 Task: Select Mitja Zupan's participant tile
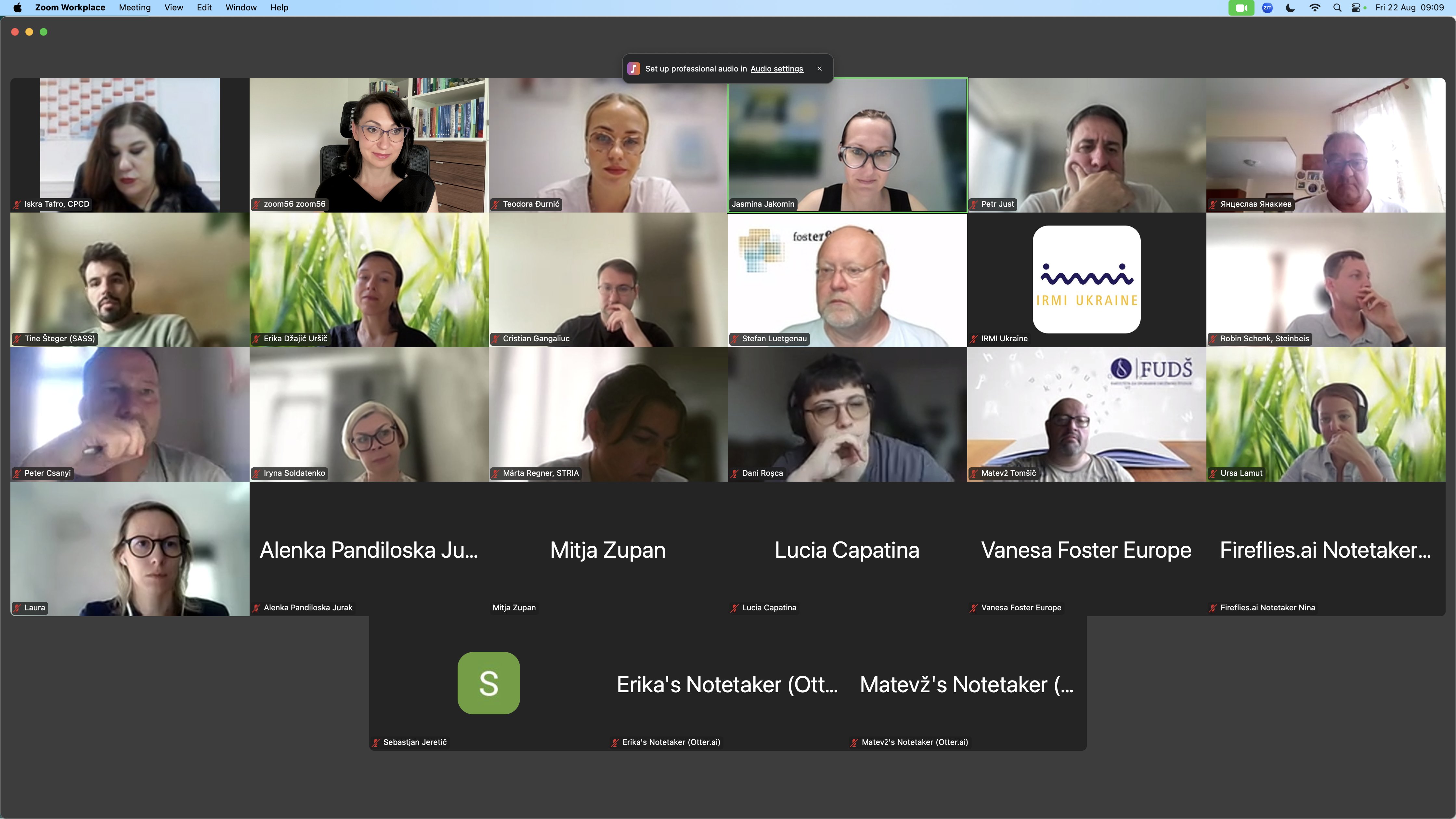[608, 549]
